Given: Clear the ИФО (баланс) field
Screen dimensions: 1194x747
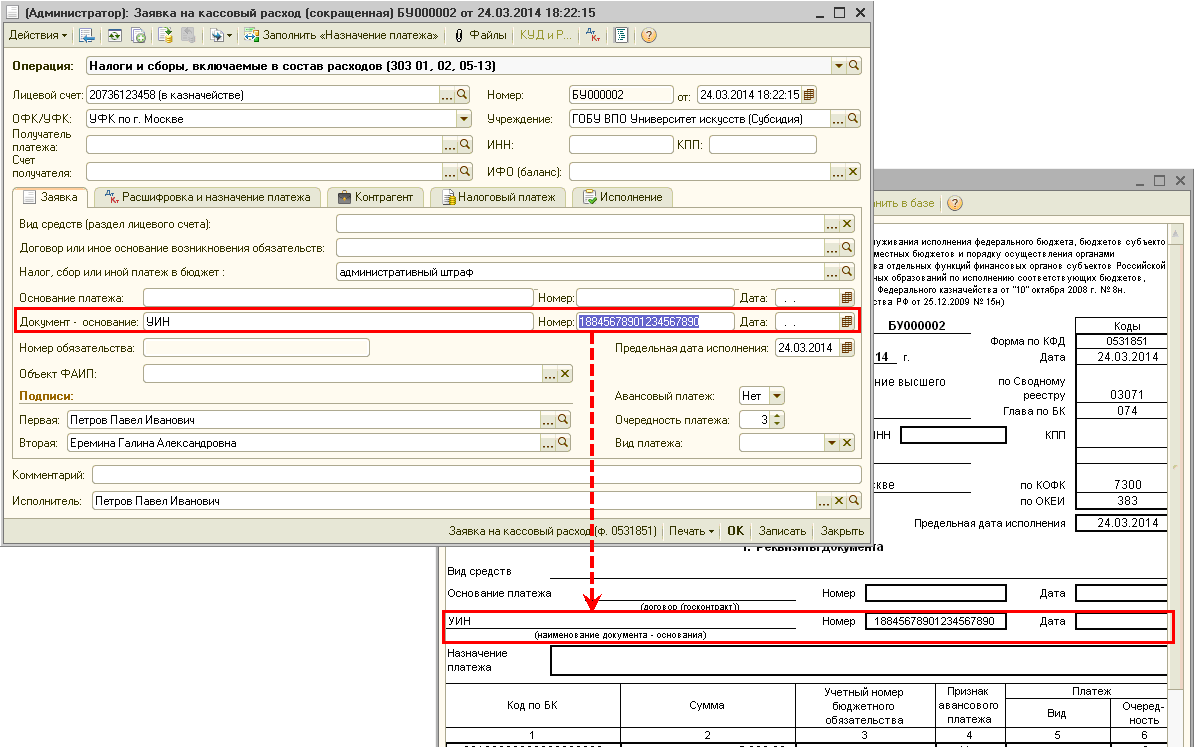Looking at the screenshot, I should point(853,172).
